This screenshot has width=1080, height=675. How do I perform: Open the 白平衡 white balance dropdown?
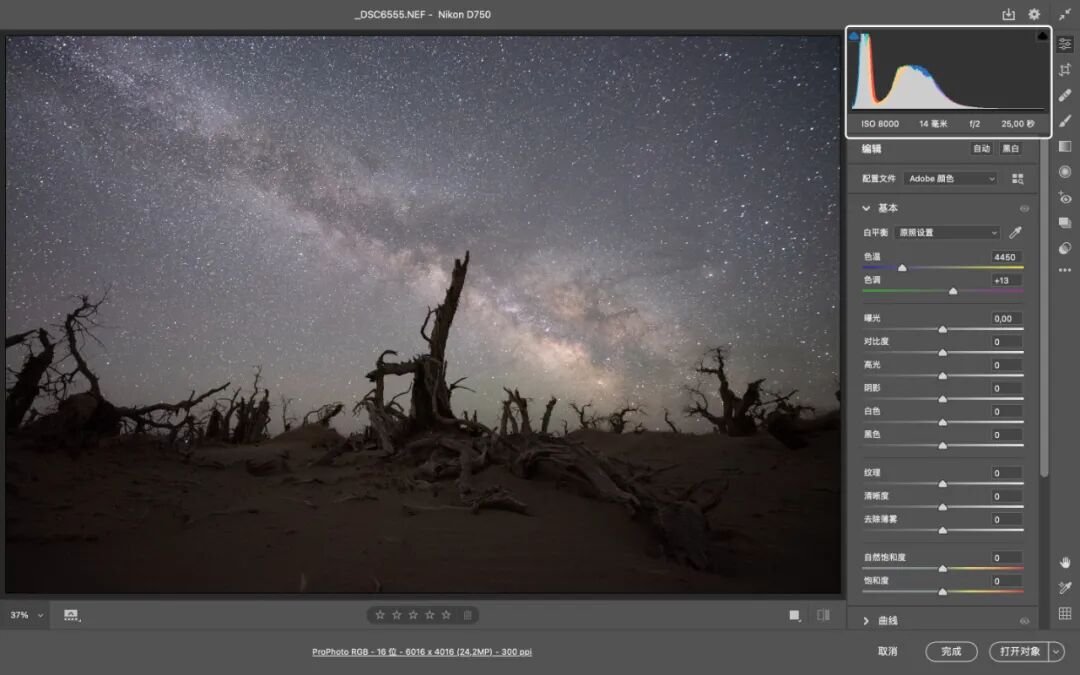947,233
